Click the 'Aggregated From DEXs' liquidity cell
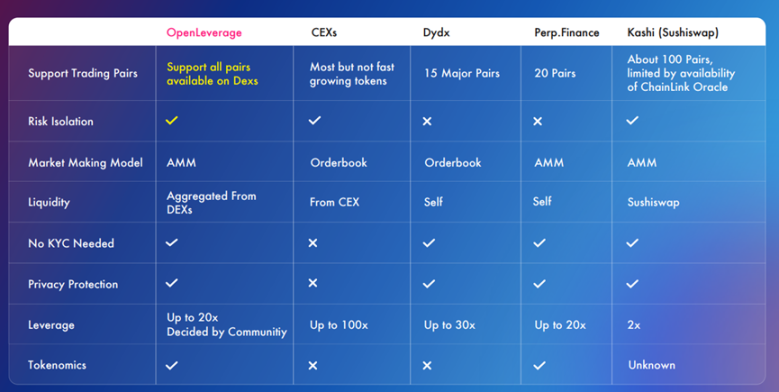 point(211,202)
